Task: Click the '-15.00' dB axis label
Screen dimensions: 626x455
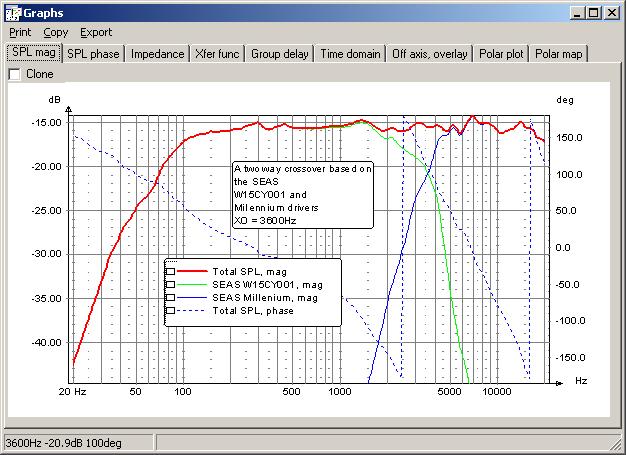Action: (x=47, y=123)
